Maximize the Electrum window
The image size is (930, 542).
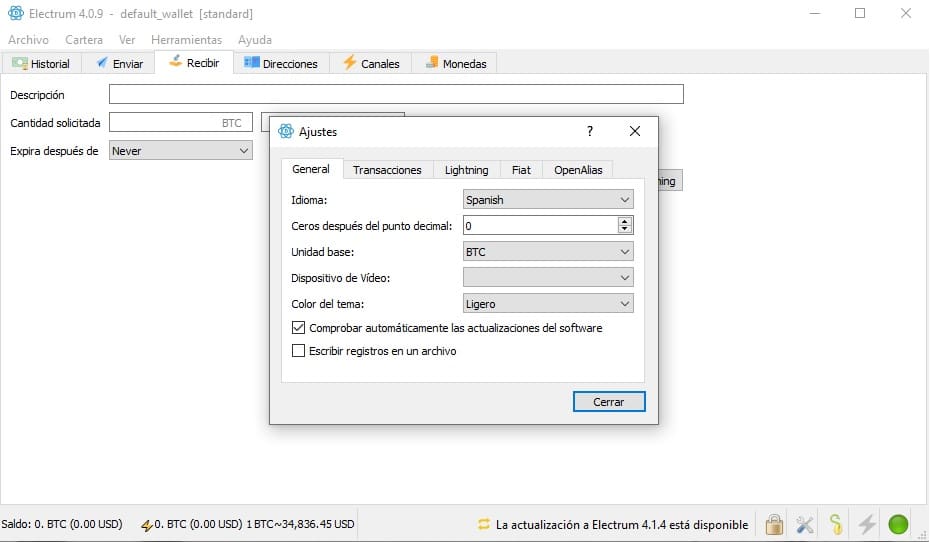(860, 13)
